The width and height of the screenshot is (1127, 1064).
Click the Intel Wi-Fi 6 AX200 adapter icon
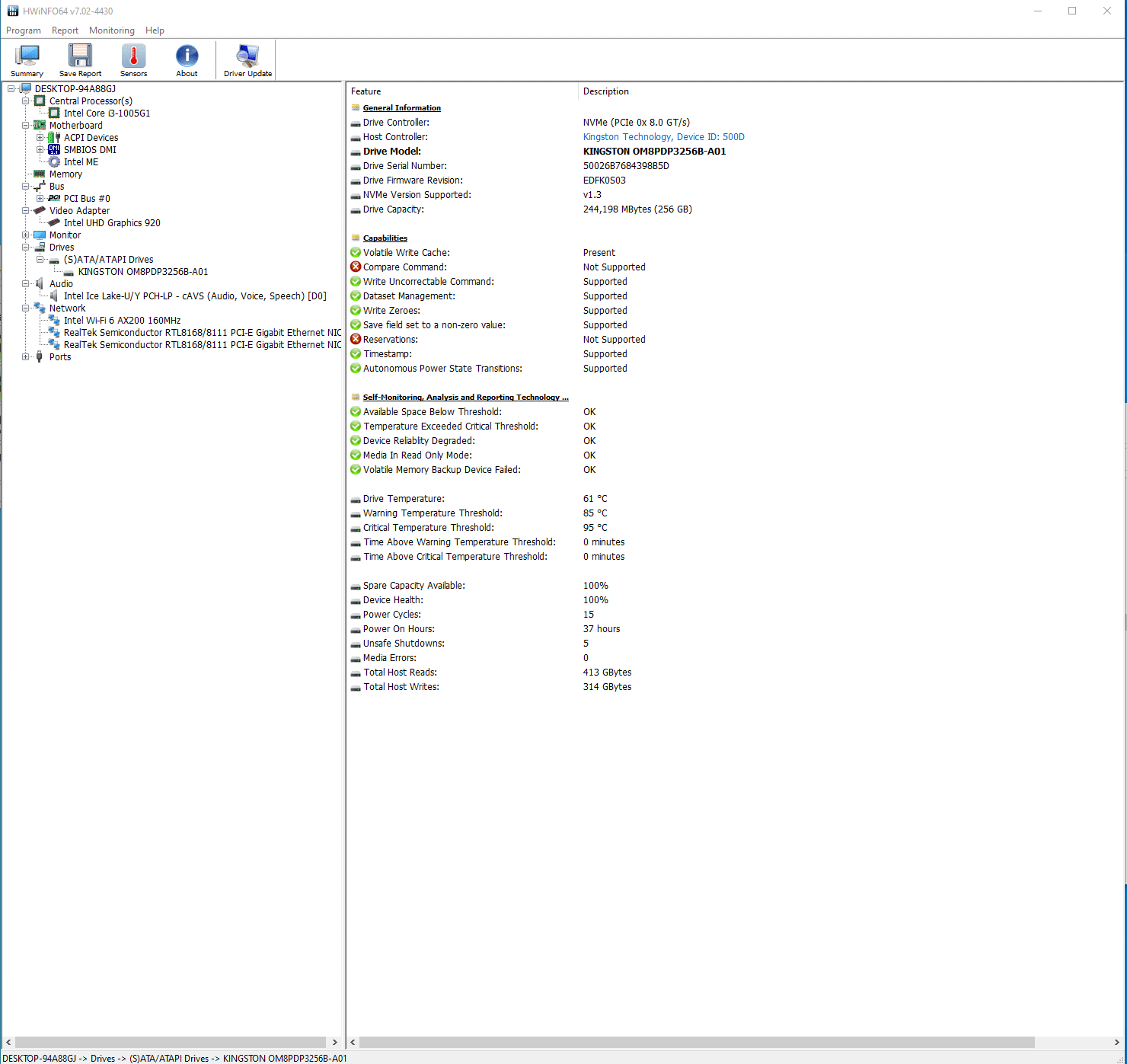54,321
